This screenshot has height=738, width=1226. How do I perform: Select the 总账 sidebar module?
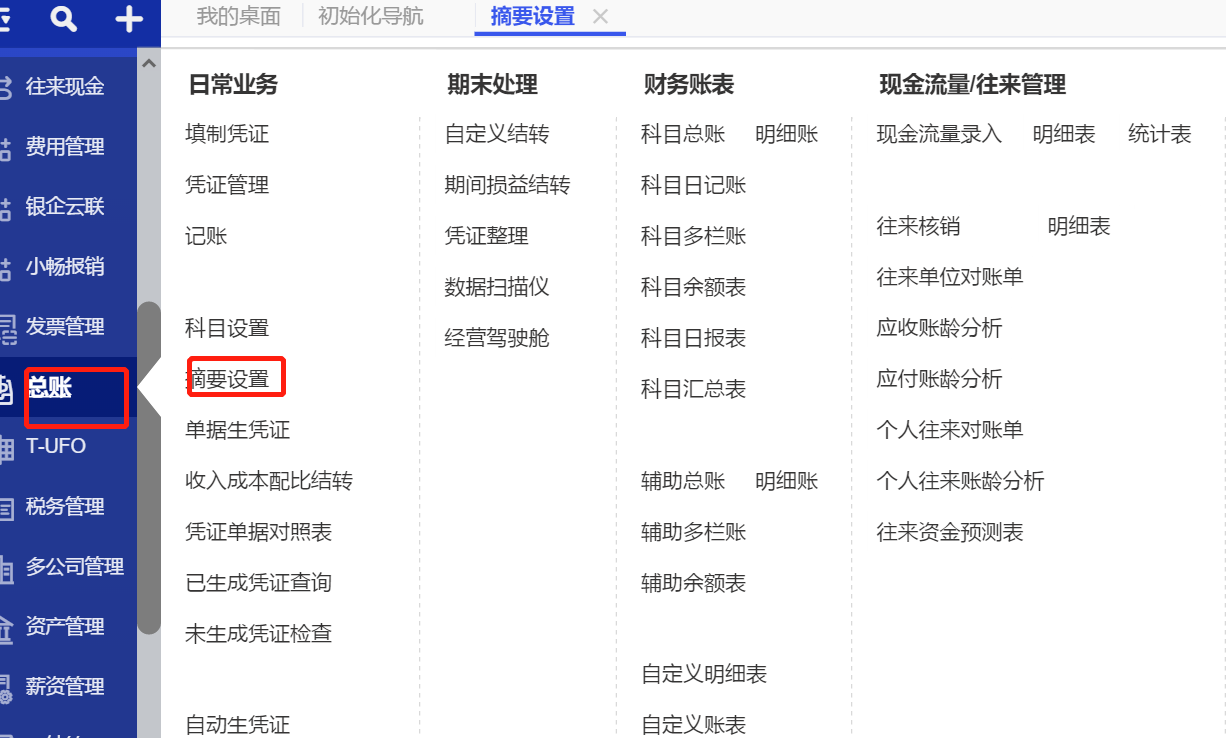50,387
